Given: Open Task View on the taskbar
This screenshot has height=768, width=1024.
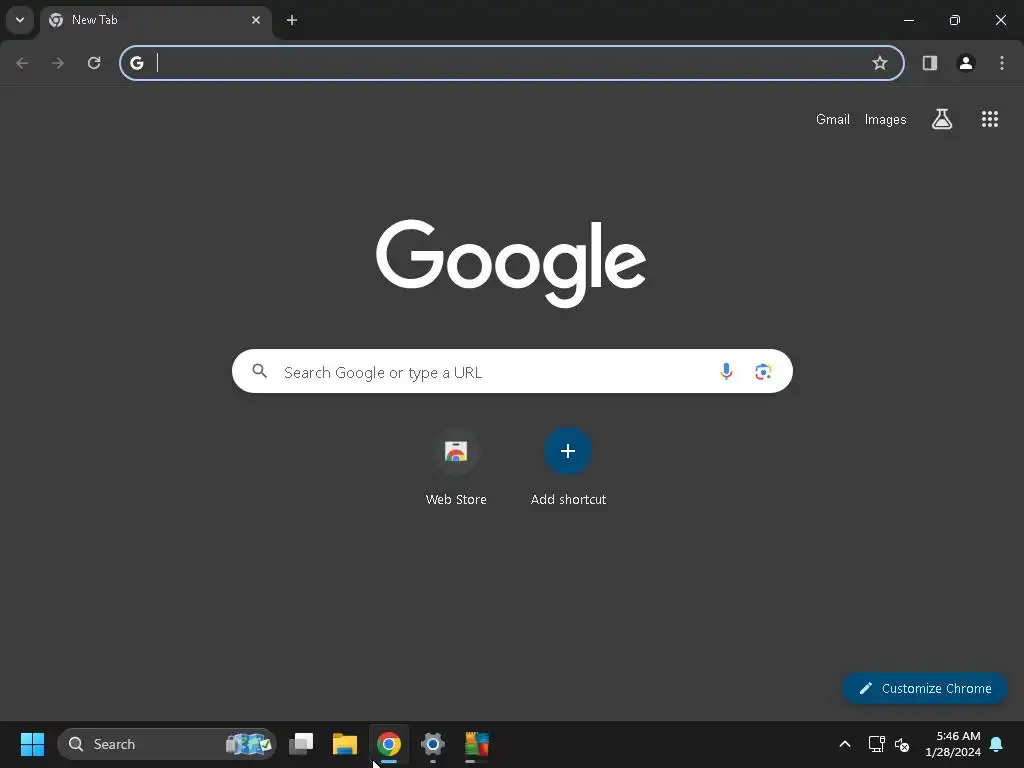Looking at the screenshot, I should coord(301,744).
